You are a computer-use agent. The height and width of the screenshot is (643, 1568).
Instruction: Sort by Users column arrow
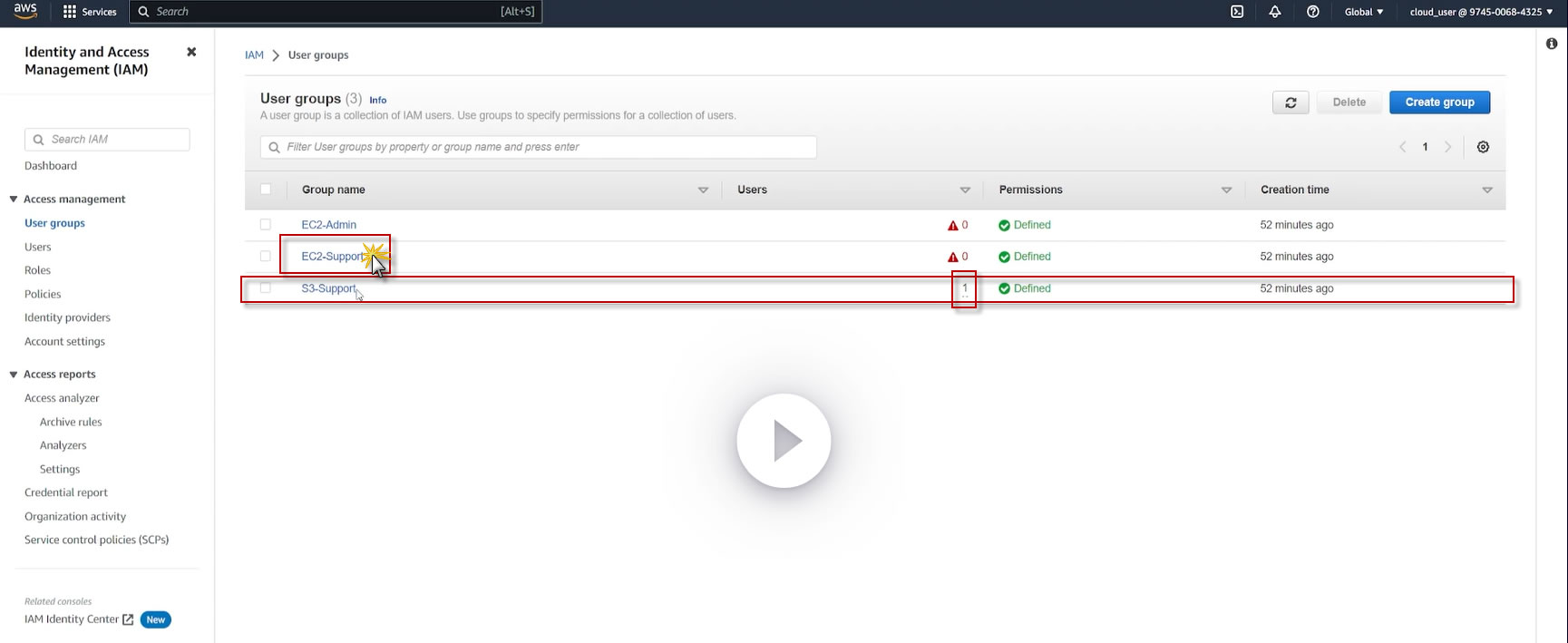point(965,190)
